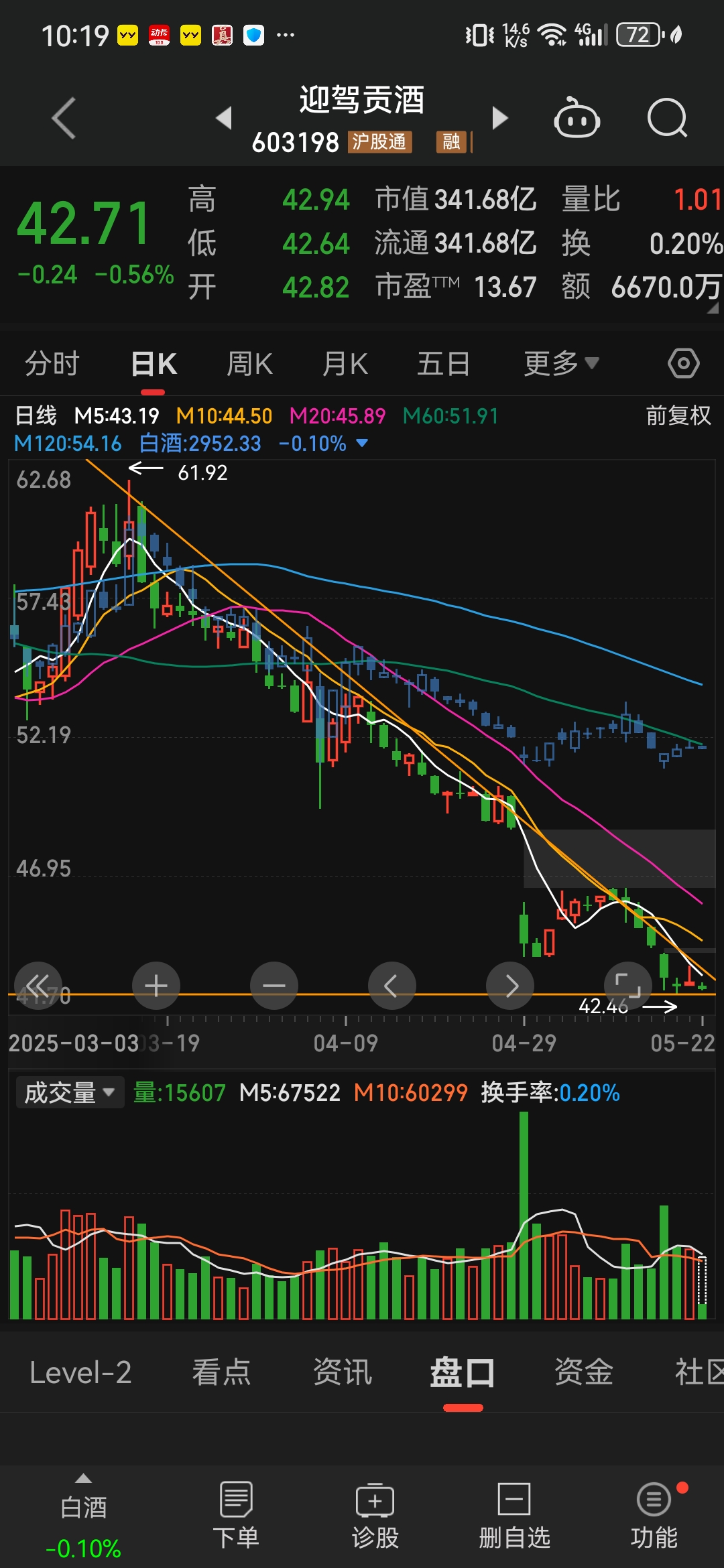
Task: Tap the M10:44.50 moving average label
Action: click(x=224, y=416)
